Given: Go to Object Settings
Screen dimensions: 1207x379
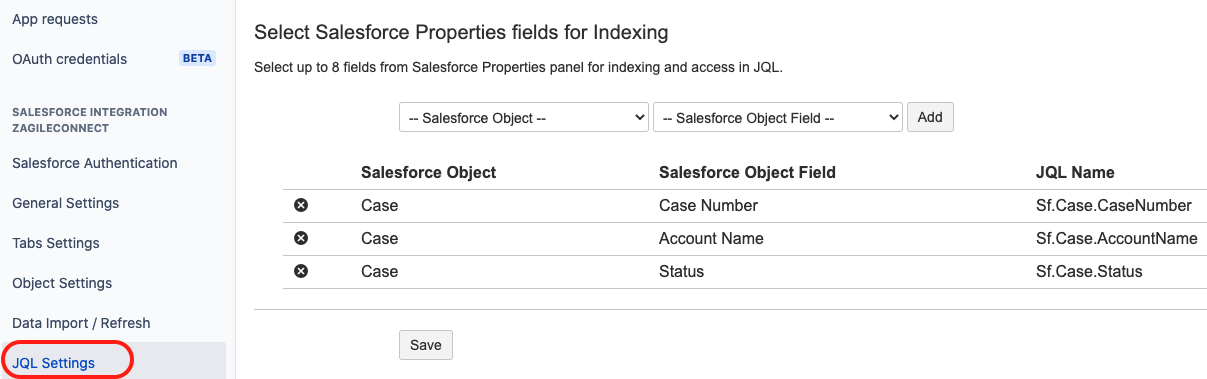Looking at the screenshot, I should (x=62, y=283).
